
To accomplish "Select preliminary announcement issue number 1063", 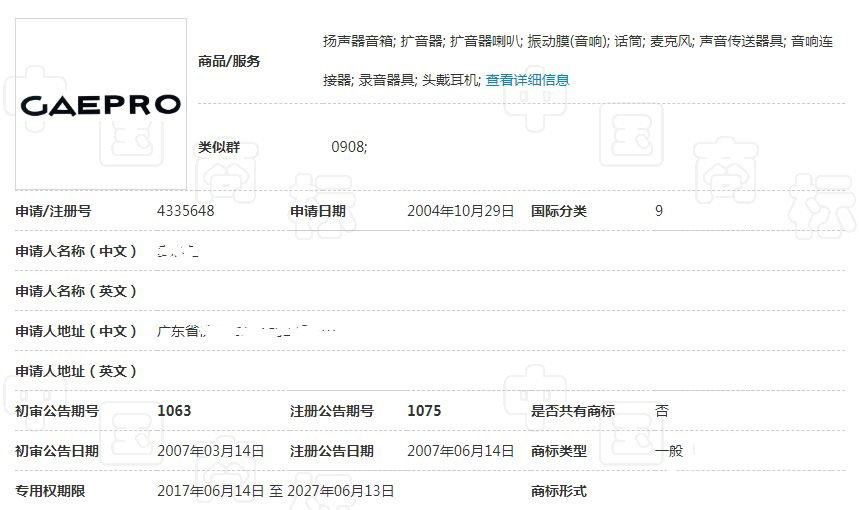I will click(174, 411).
